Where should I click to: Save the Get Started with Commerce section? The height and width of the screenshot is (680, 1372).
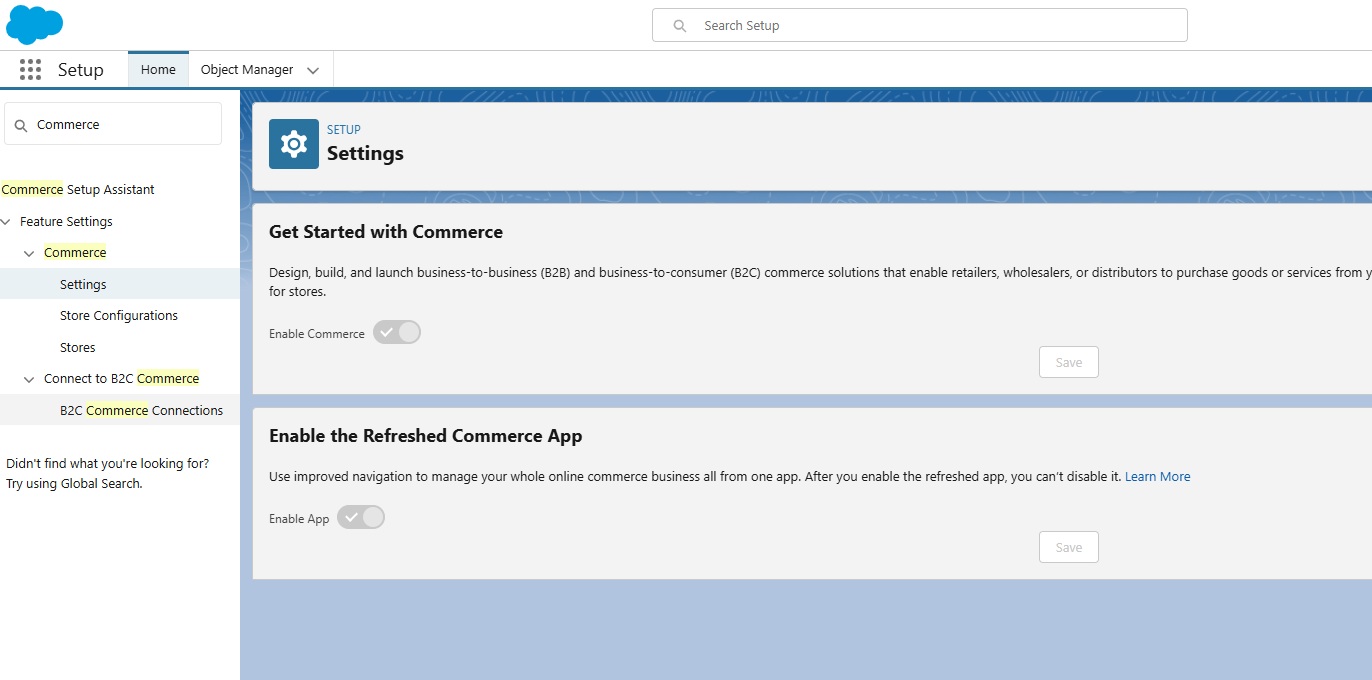point(1068,362)
